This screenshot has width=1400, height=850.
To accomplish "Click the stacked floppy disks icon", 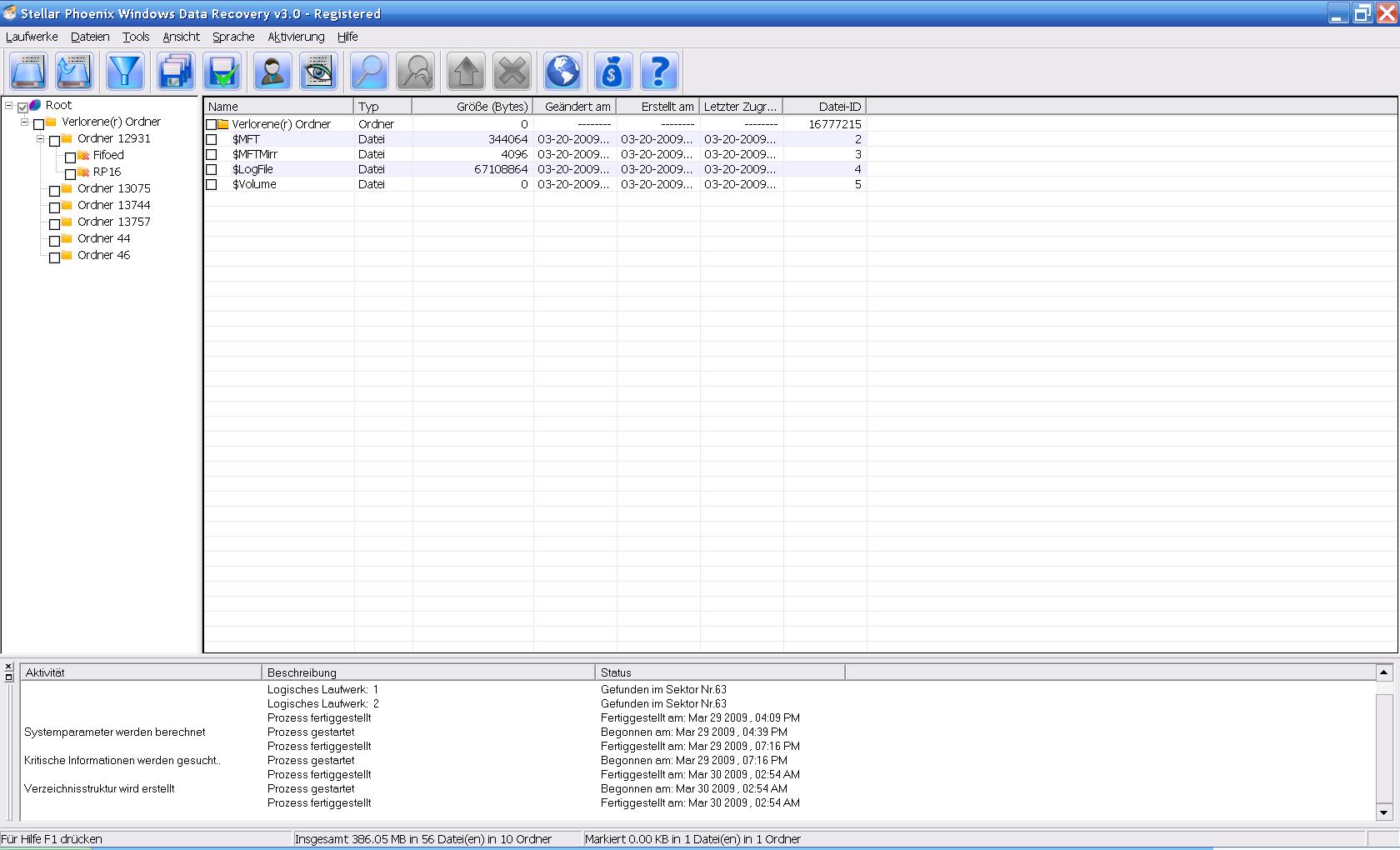I will coord(176,72).
